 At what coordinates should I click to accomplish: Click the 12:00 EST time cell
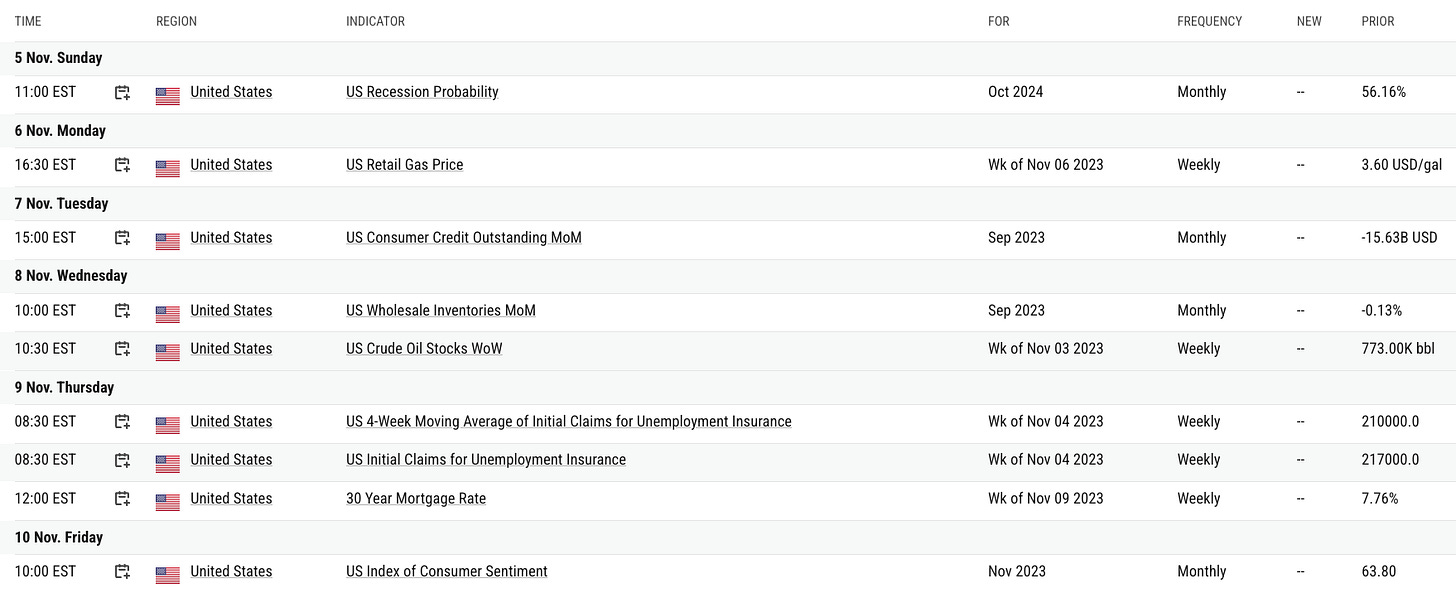pyautogui.click(x=45, y=499)
